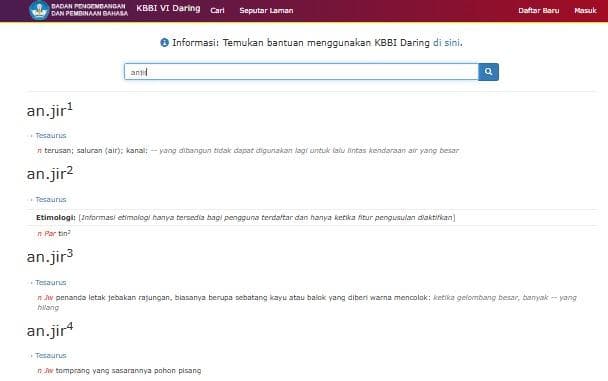Screen dimensions: 608x381
Task: Click the an.jir1 entry heading
Action: [50, 110]
